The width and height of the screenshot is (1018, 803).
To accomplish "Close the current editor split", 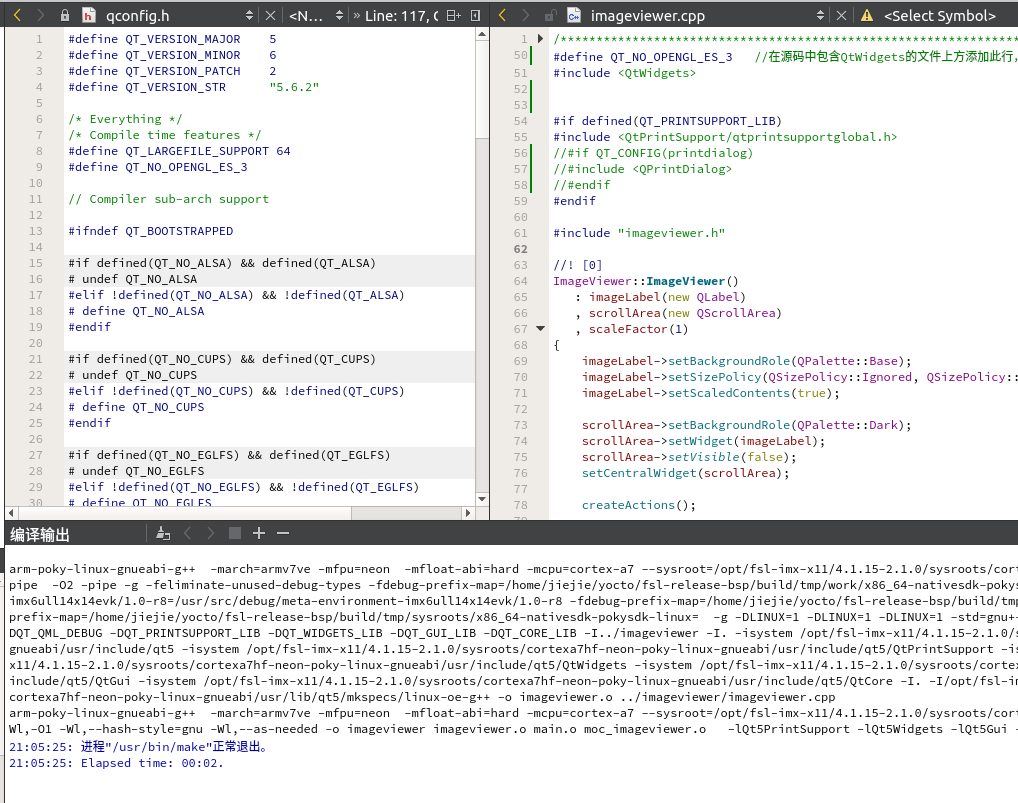I will click(x=475, y=14).
